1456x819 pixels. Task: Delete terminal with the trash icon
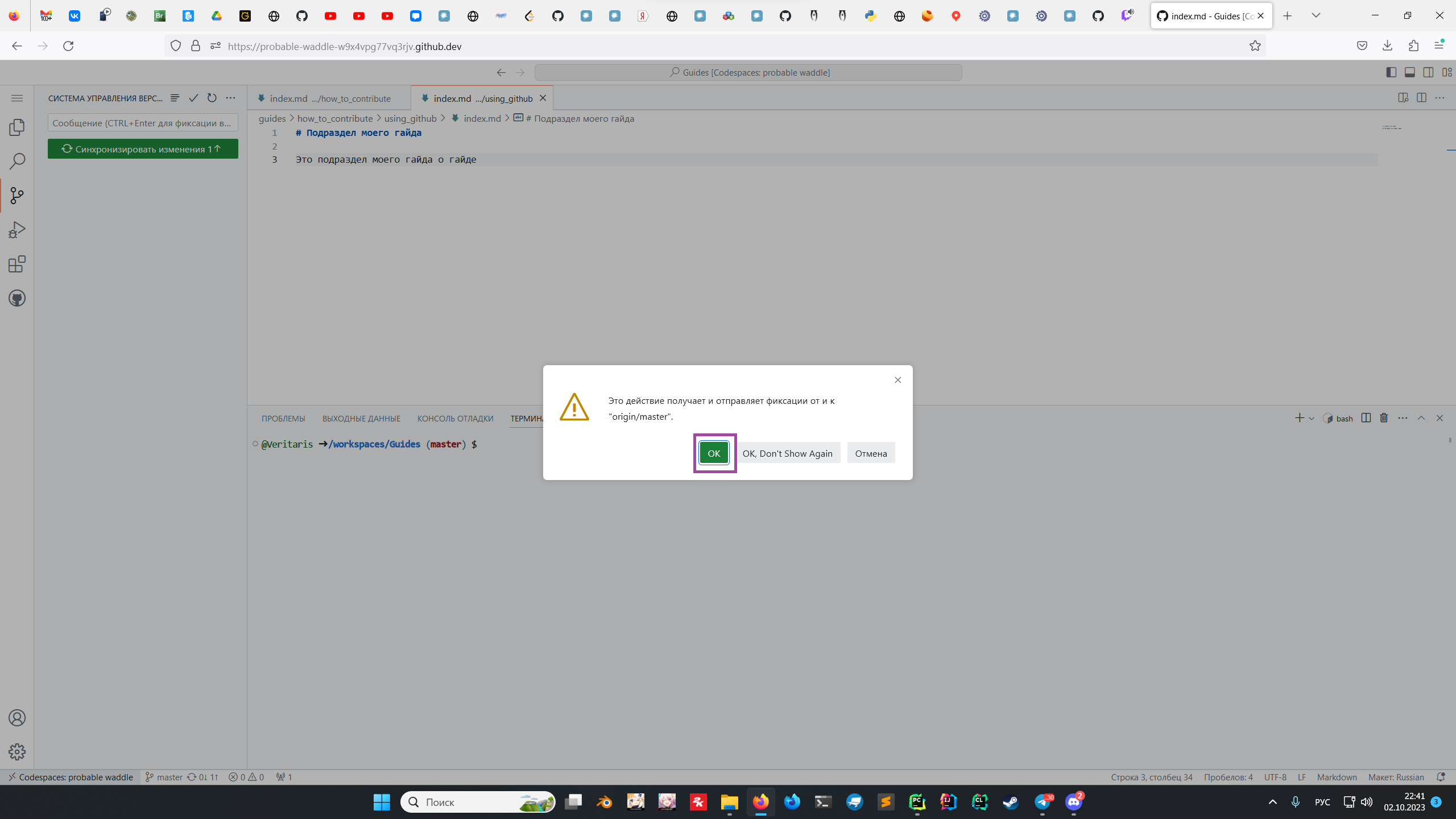[1384, 418]
